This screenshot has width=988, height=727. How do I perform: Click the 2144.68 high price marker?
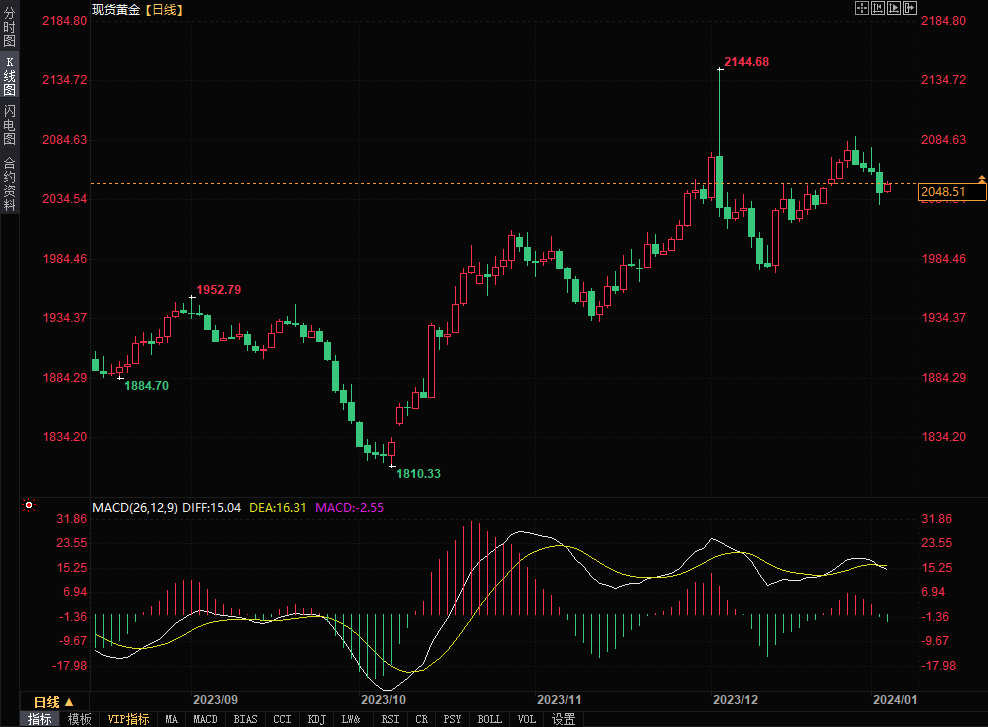(746, 62)
